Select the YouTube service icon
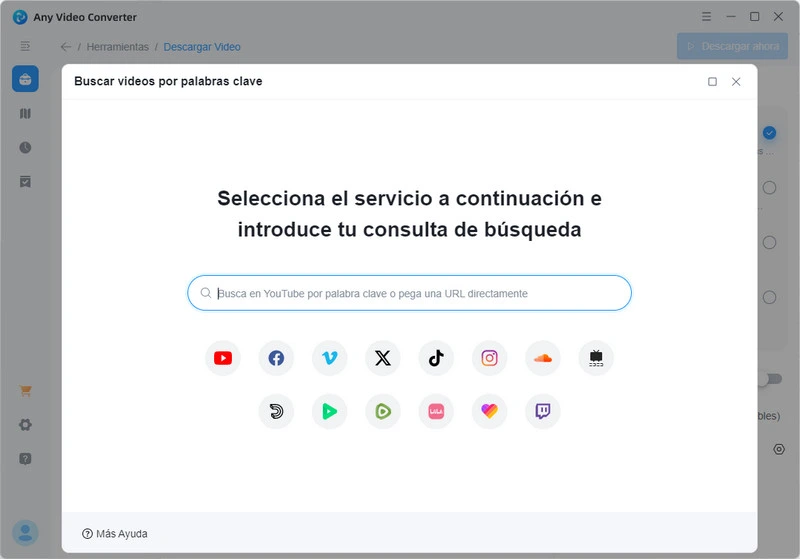 click(223, 358)
